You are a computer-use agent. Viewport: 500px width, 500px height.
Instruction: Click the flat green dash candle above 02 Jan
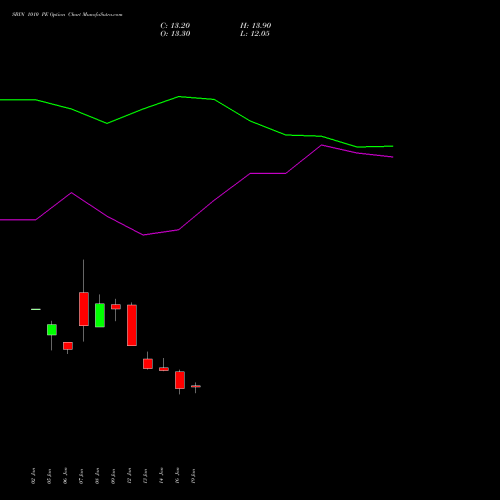[x=36, y=309]
